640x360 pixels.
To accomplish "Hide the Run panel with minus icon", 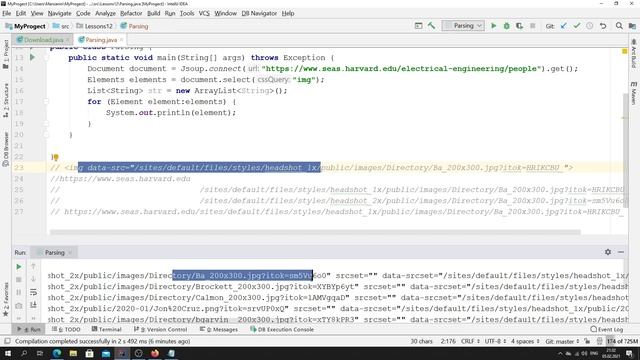I will pos(621,252).
